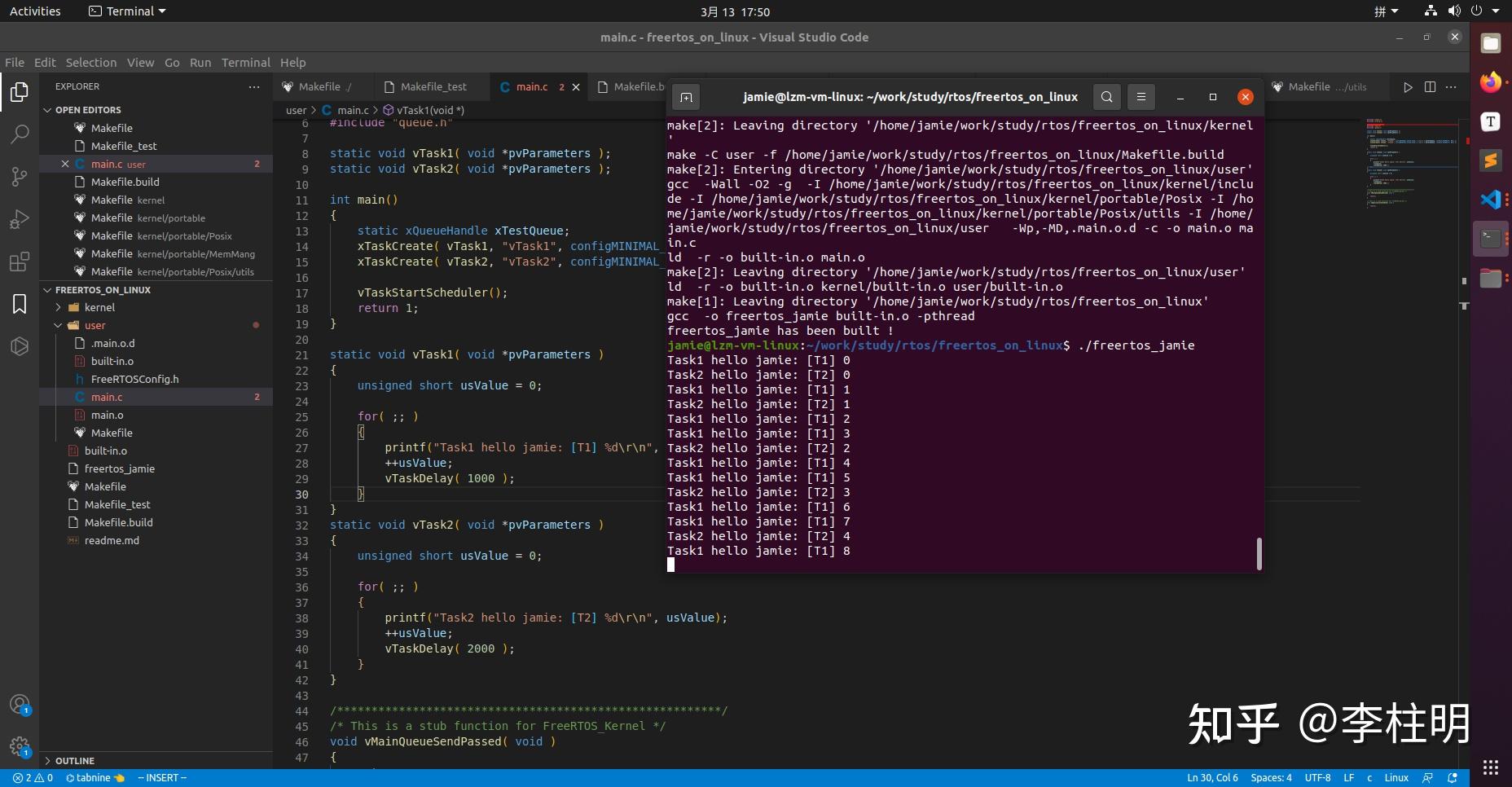Open Run and Debug view
1512x787 pixels.
pos(20,219)
